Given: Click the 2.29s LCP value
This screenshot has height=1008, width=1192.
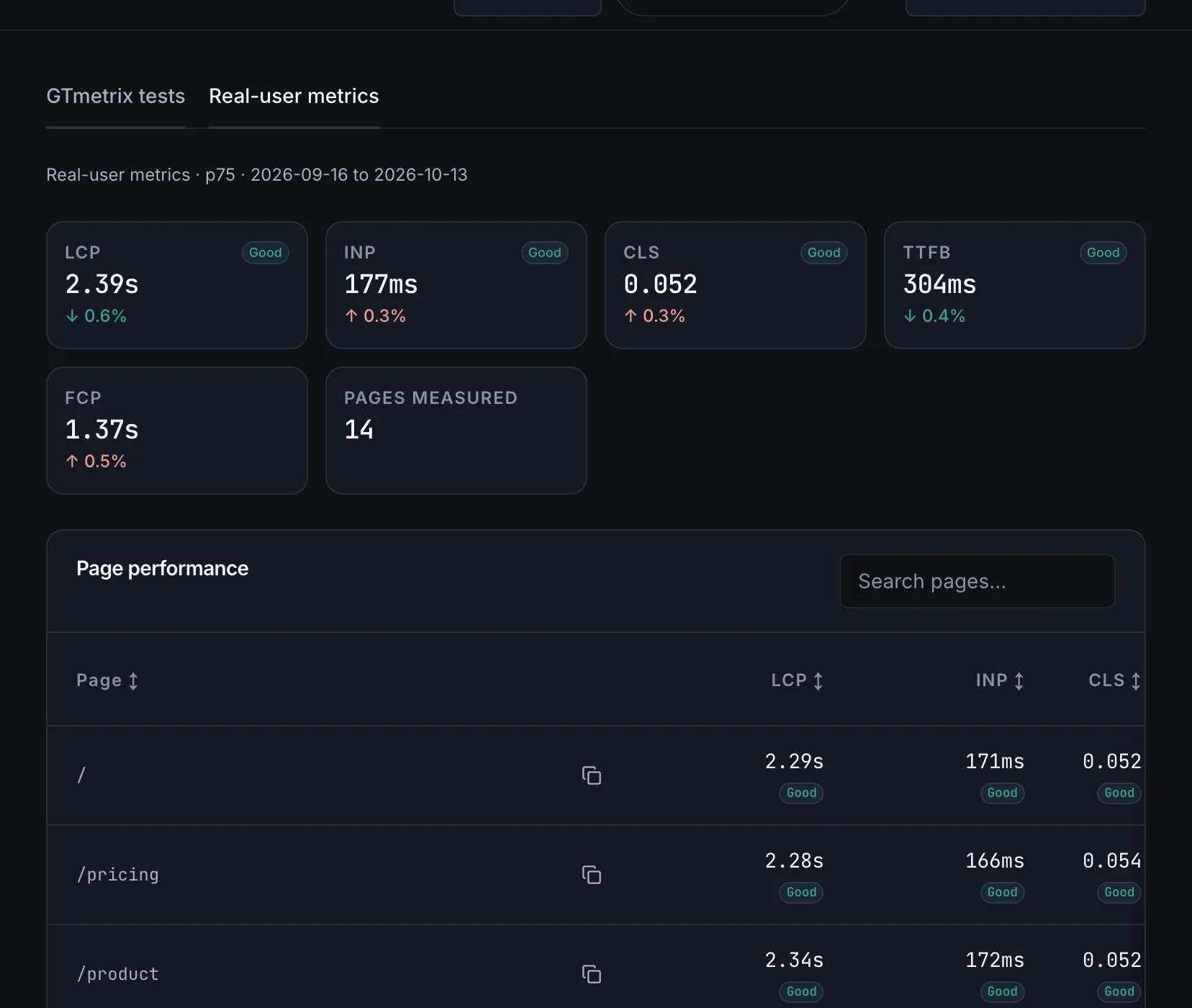Looking at the screenshot, I should [794, 761].
